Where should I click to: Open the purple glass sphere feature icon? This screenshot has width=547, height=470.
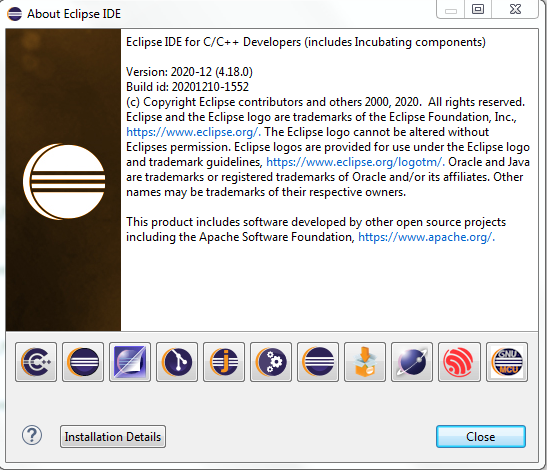(x=130, y=362)
